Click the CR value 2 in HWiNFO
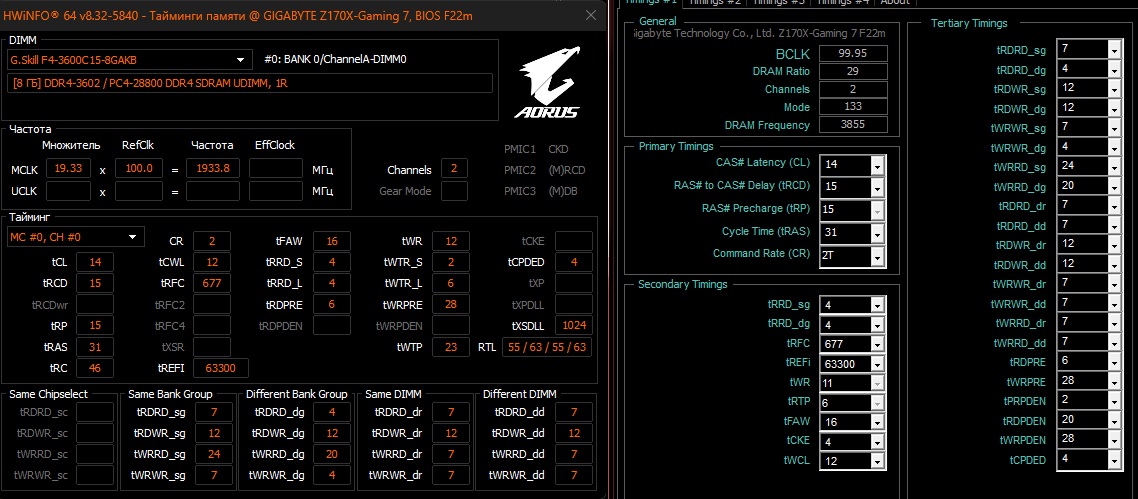Viewport: 1138px width, 499px height. 212,241
